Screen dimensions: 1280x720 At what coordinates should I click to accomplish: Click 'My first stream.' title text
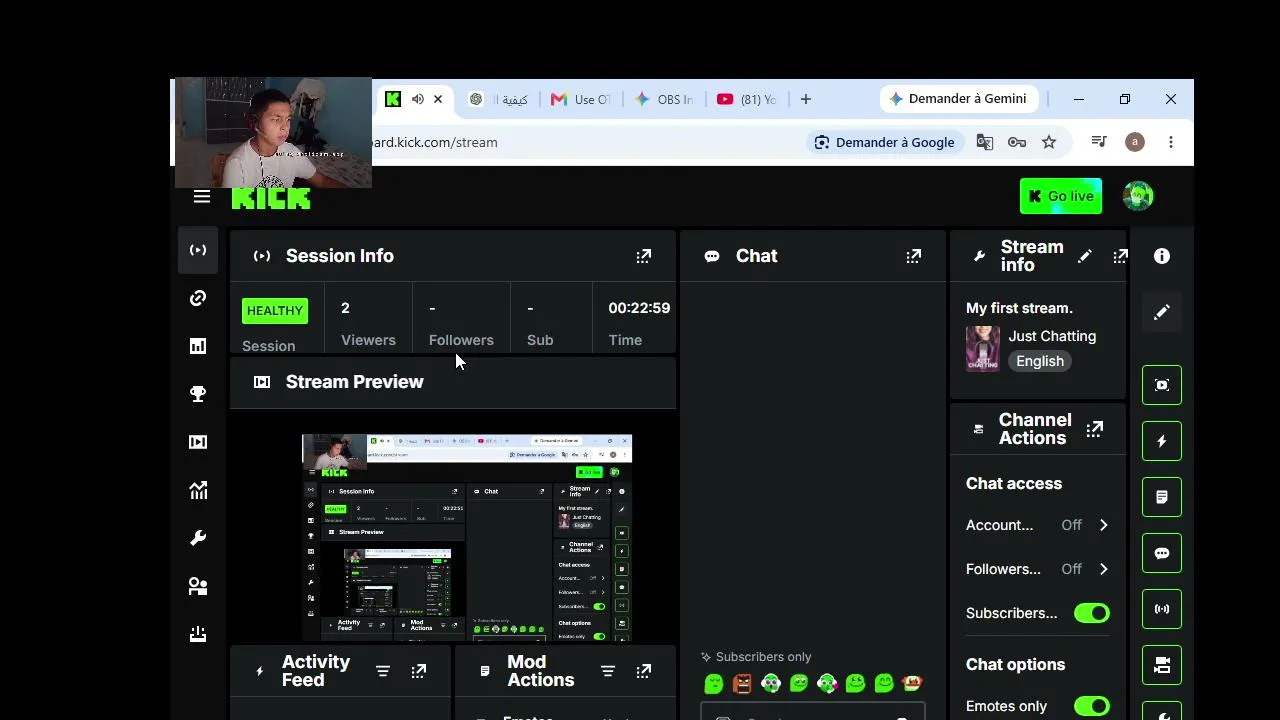[1019, 308]
